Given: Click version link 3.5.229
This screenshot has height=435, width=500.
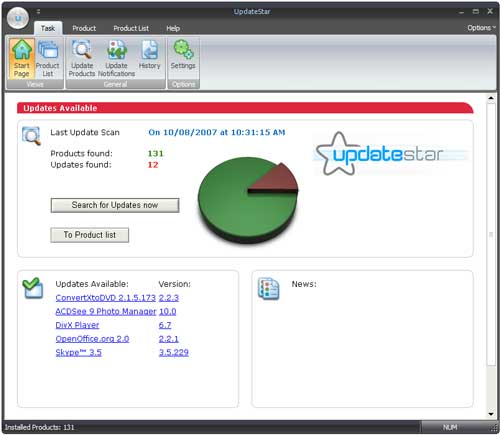Looking at the screenshot, I should (174, 352).
